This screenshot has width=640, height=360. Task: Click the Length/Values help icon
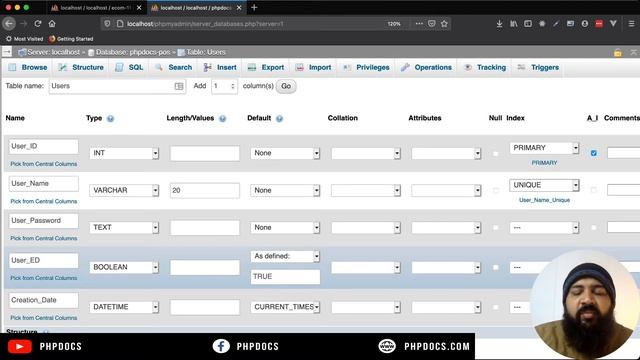coord(222,118)
